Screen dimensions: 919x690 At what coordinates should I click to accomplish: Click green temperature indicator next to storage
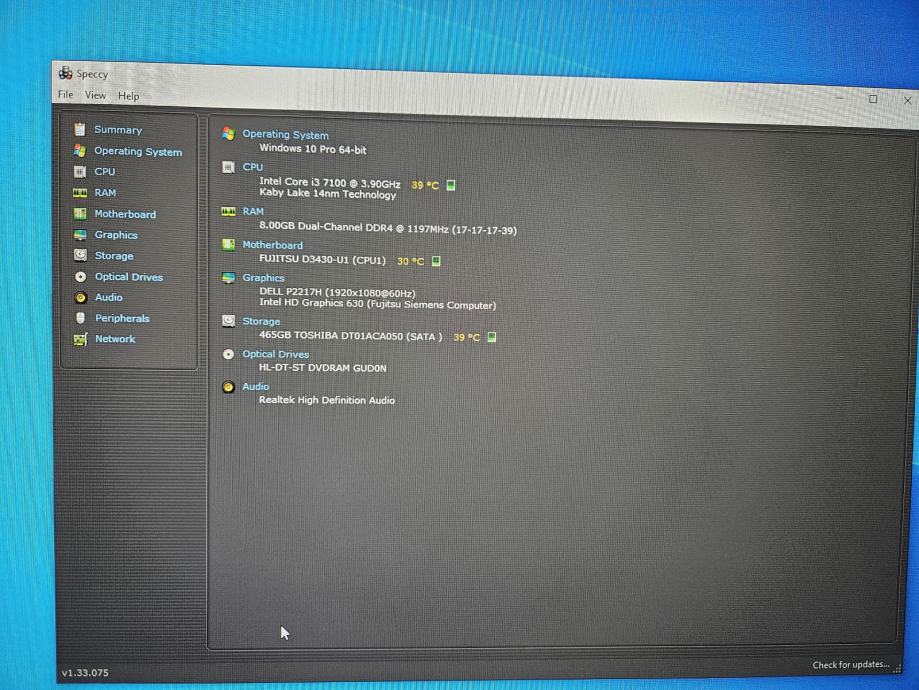[492, 337]
